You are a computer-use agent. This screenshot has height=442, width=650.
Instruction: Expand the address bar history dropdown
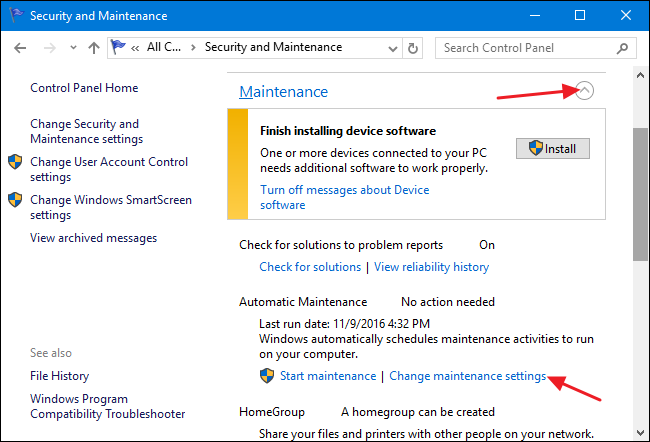393,49
